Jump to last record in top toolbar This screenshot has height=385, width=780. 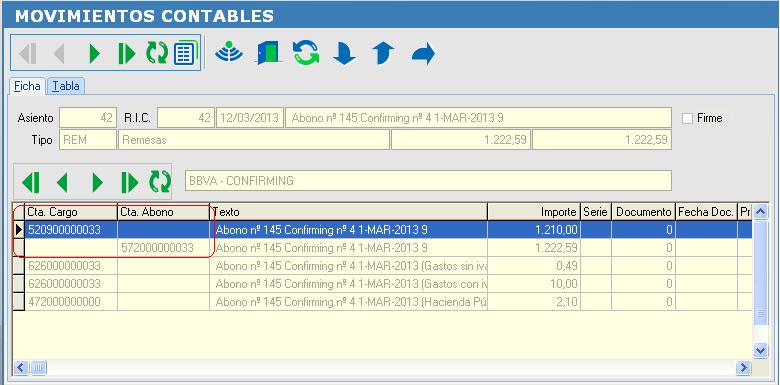pyautogui.click(x=127, y=53)
